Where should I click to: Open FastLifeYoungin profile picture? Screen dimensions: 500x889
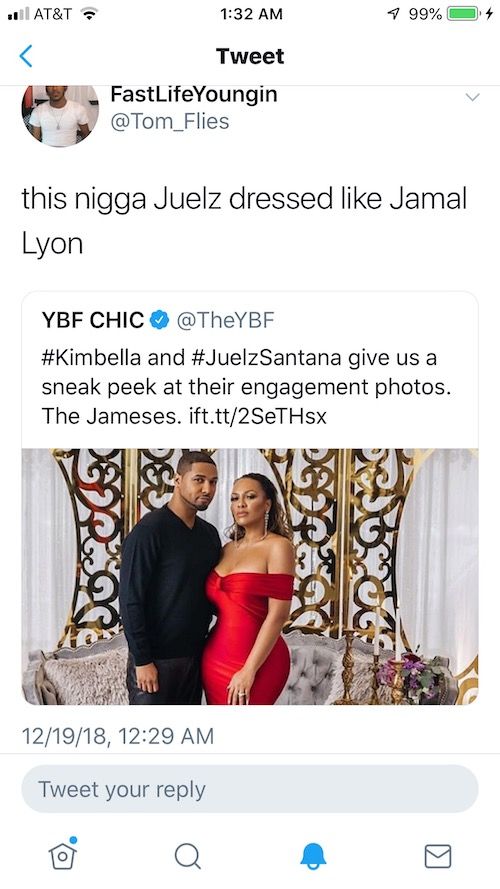point(60,116)
